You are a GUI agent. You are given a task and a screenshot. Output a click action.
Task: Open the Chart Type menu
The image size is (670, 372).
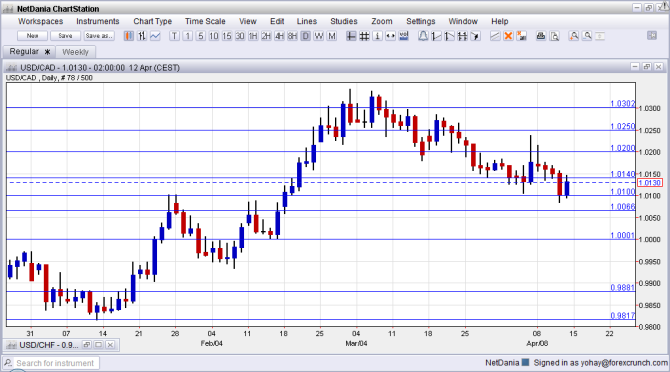(x=153, y=21)
